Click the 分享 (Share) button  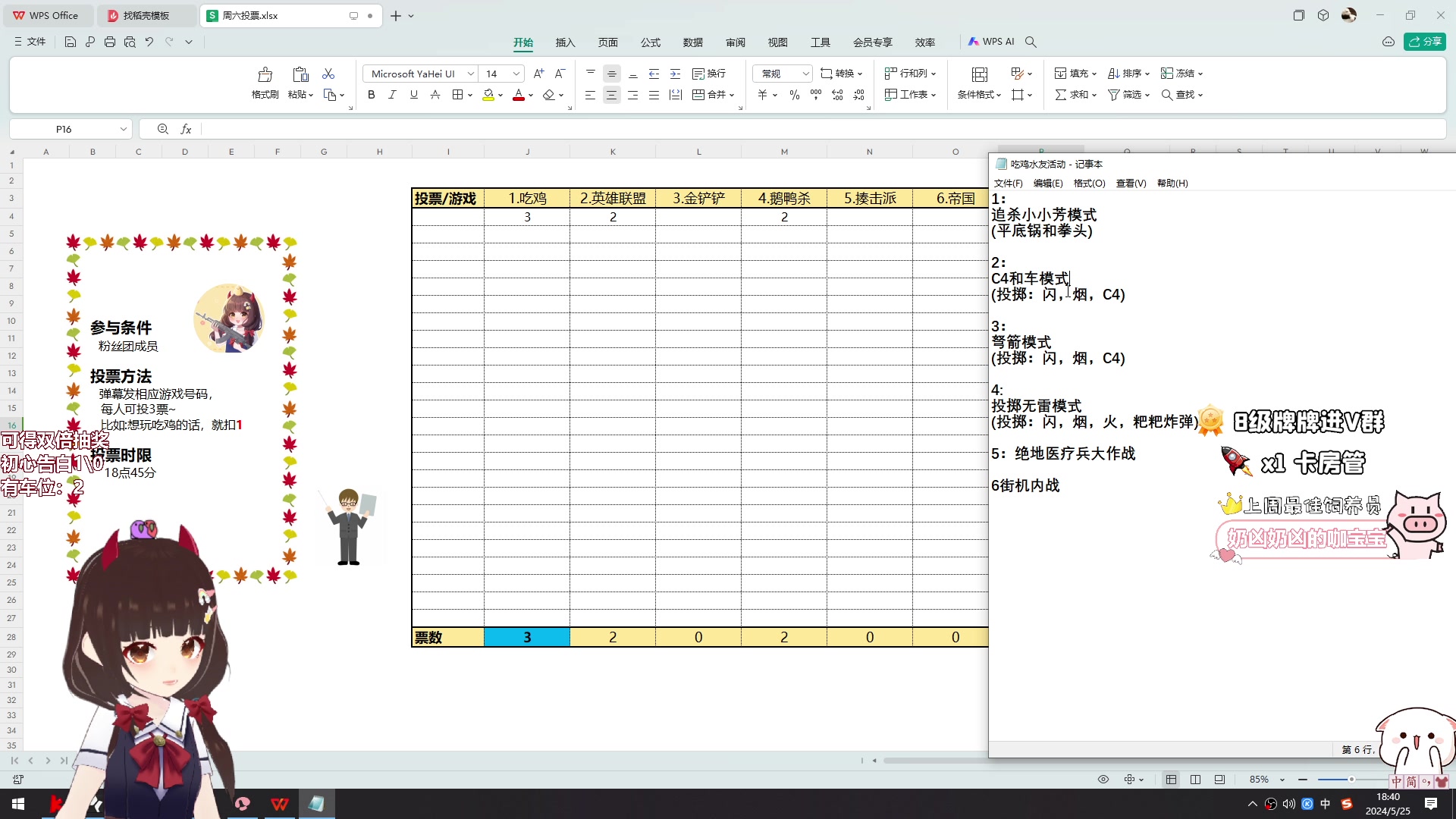pyautogui.click(x=1425, y=42)
